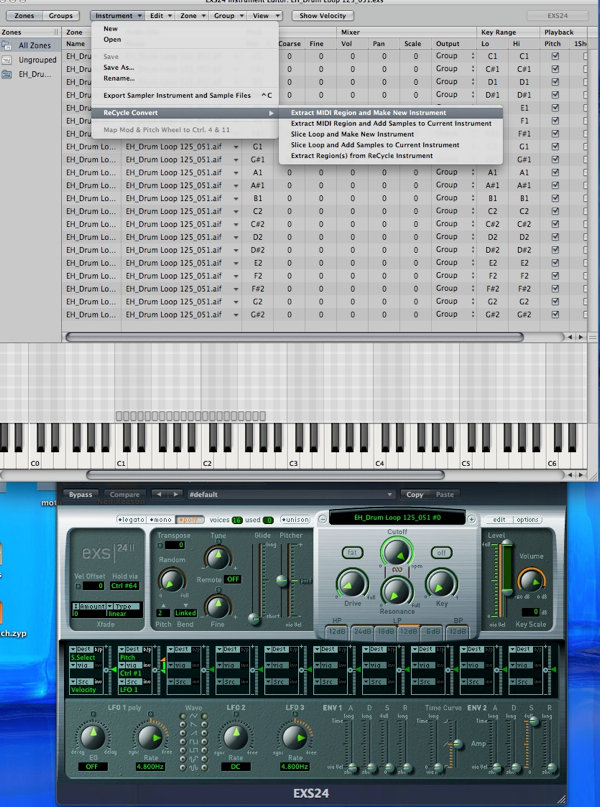Click the Tune knob
Viewport: 600px width, 807px height.
click(218, 557)
